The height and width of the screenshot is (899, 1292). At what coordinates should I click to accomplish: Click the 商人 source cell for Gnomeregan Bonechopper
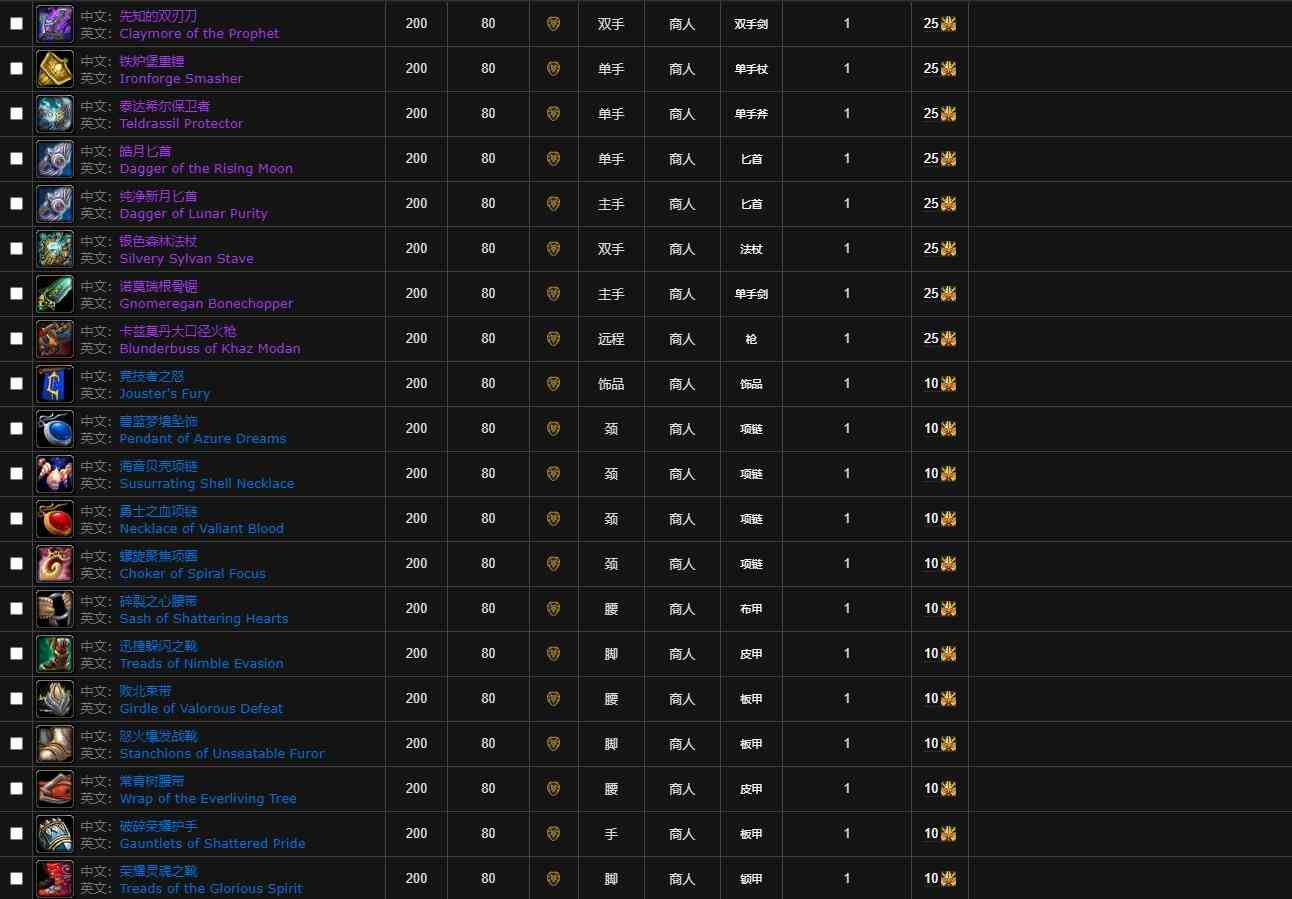(x=682, y=294)
